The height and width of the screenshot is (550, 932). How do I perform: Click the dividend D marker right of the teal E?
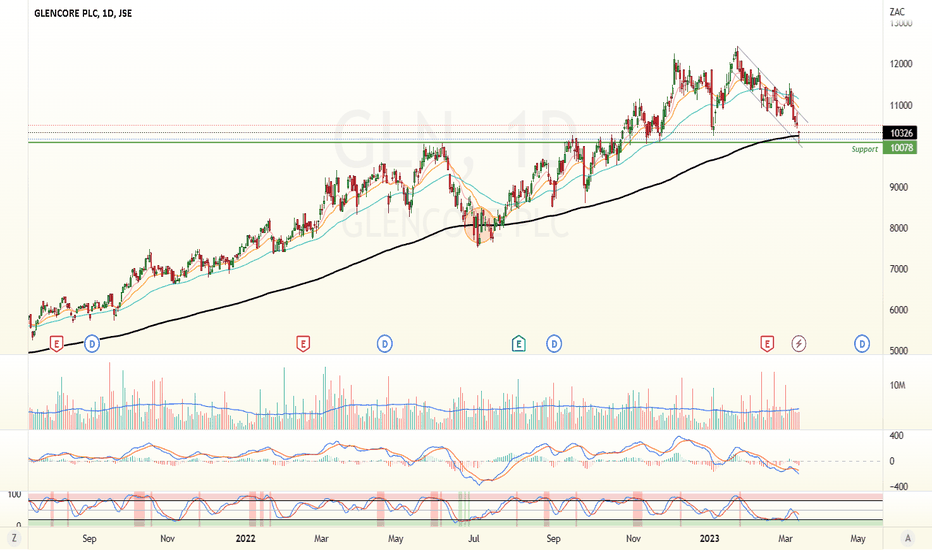click(554, 344)
